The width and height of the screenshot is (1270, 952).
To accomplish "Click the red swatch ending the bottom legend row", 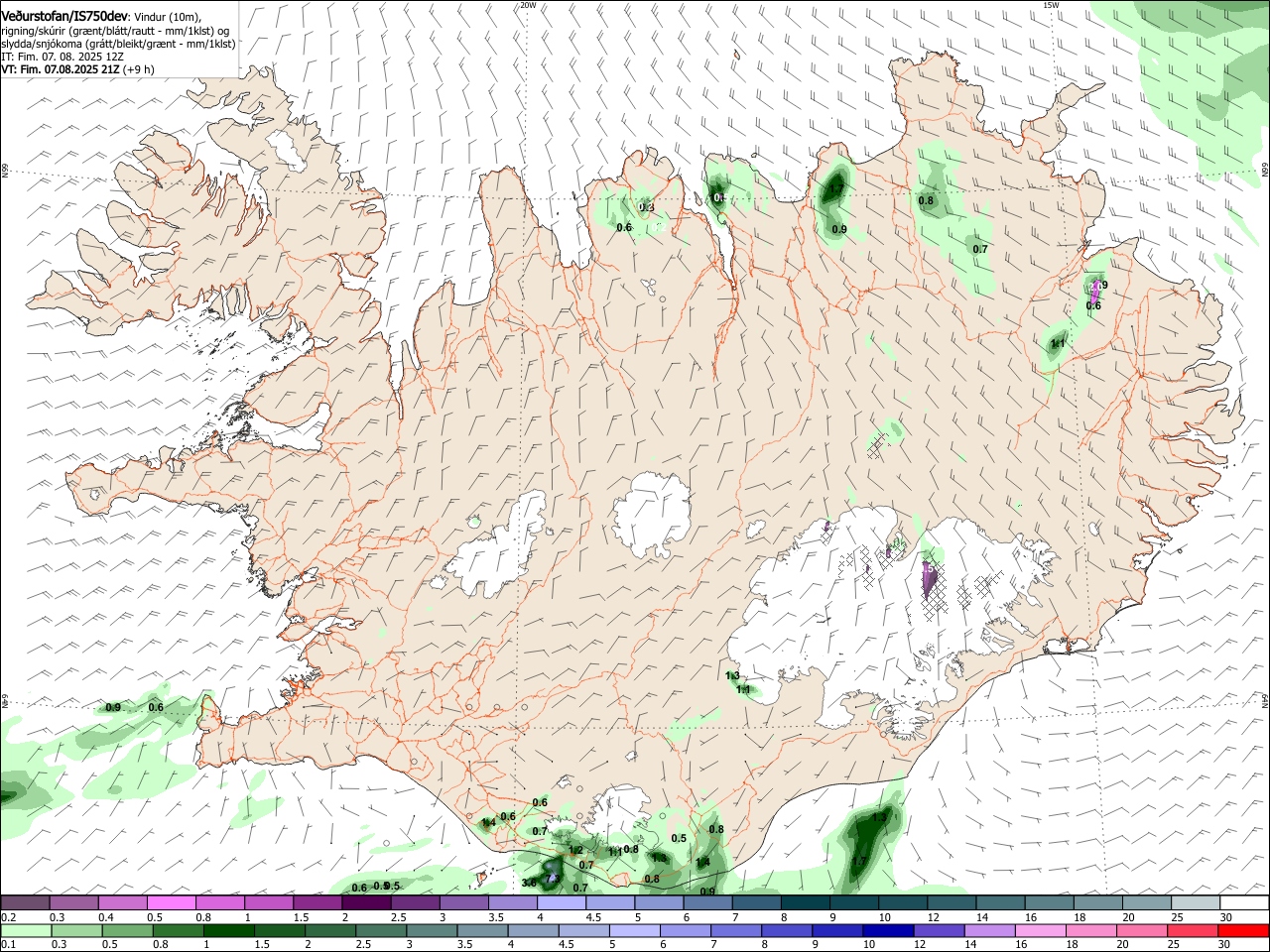I will 1243,931.
